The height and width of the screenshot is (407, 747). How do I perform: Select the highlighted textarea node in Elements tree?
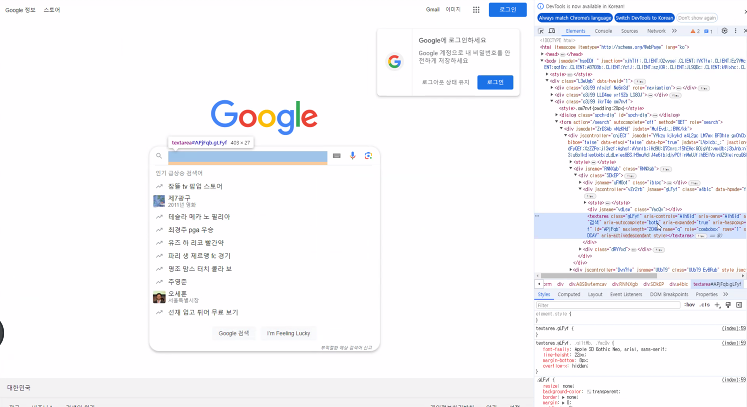[640, 226]
